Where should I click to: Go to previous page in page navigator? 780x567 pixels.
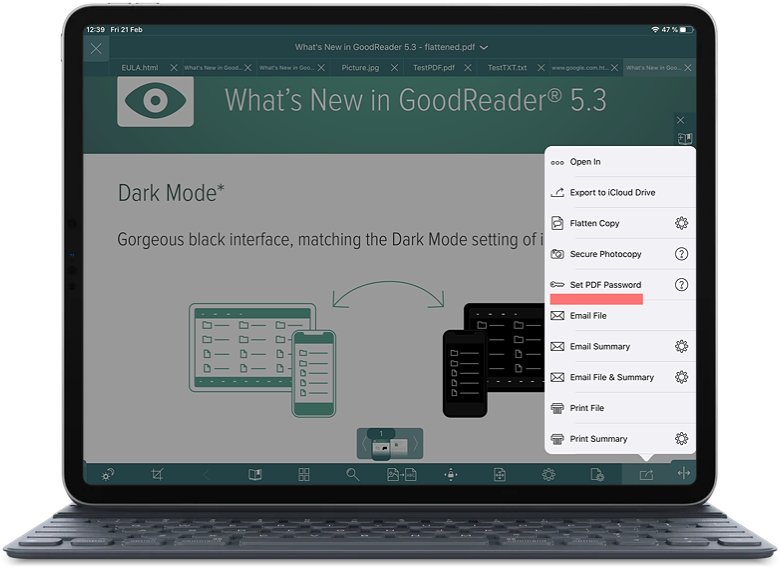364,444
